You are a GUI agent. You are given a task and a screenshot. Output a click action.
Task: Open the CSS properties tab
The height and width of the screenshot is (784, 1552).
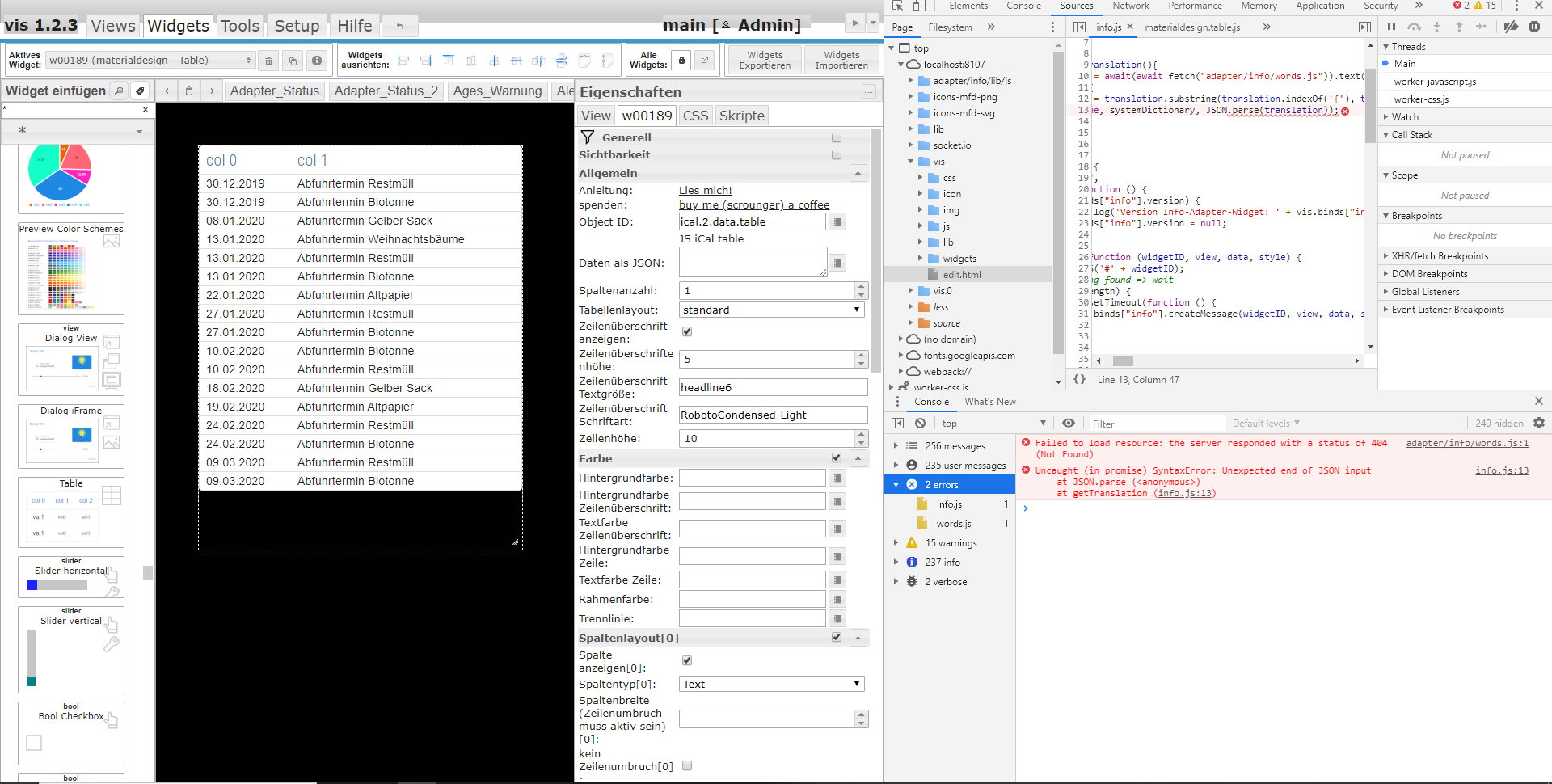(x=695, y=116)
